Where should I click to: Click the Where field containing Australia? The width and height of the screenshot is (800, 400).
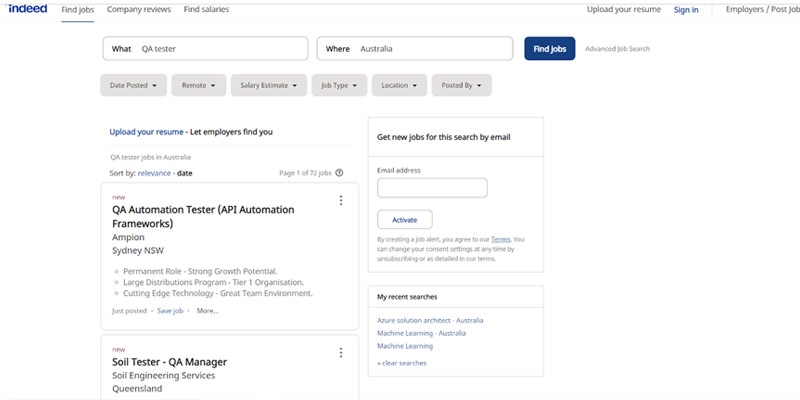414,48
